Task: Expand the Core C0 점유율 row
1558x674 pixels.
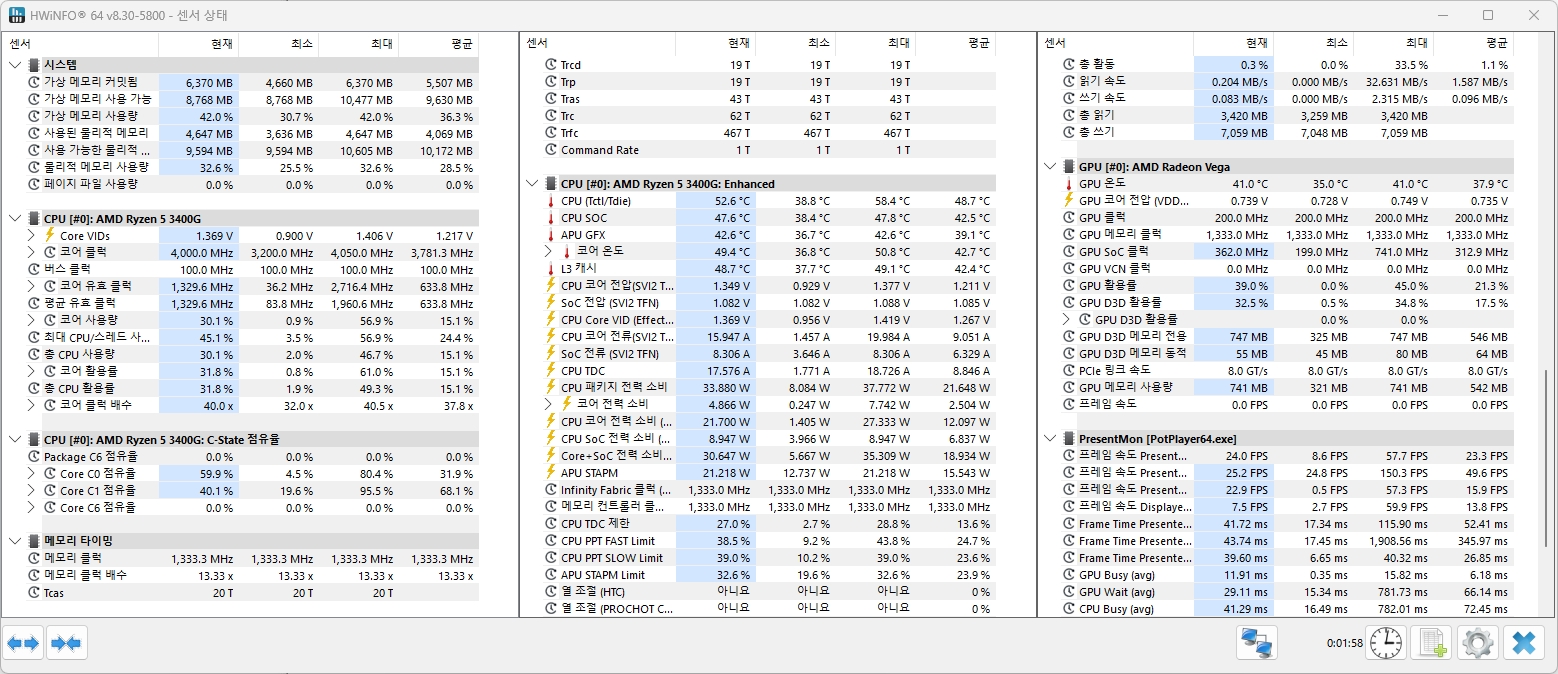Action: point(31,474)
